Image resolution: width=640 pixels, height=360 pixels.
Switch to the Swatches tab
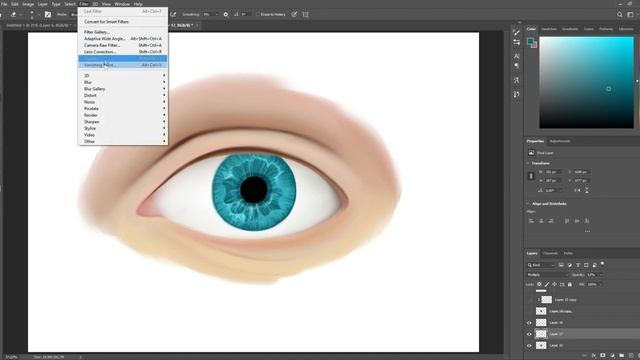(549, 29)
